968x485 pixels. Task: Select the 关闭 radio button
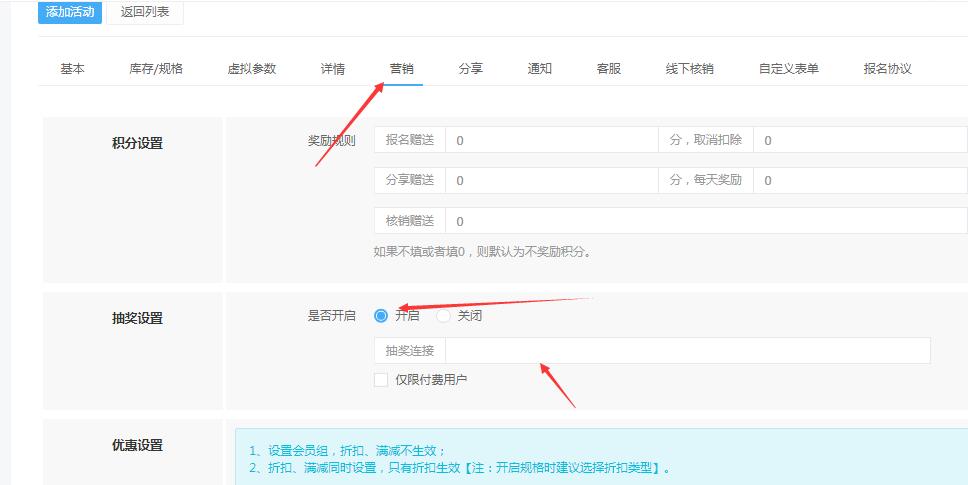[444, 316]
